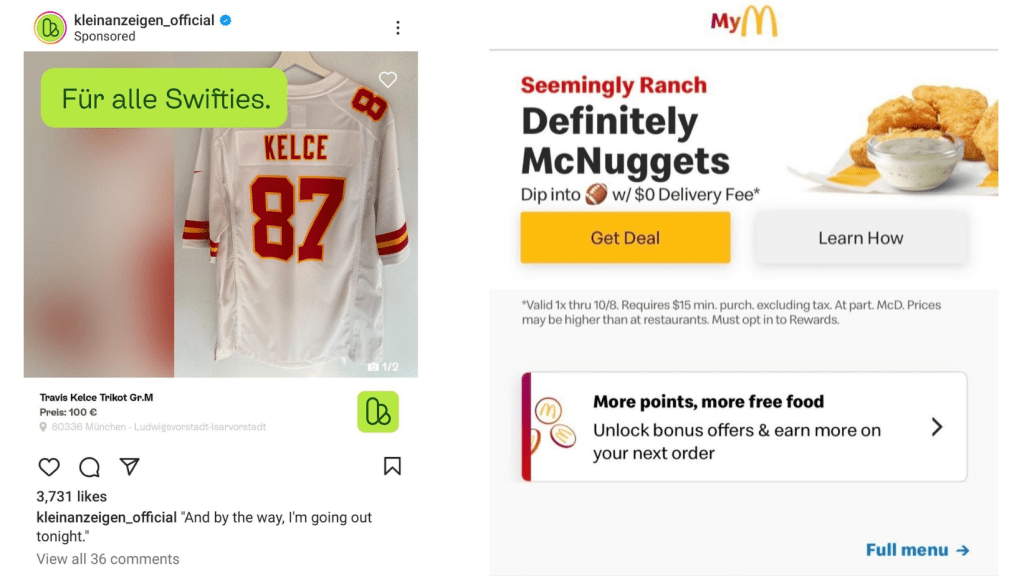
Task: Open the three-dot post options menu
Action: coord(398,28)
